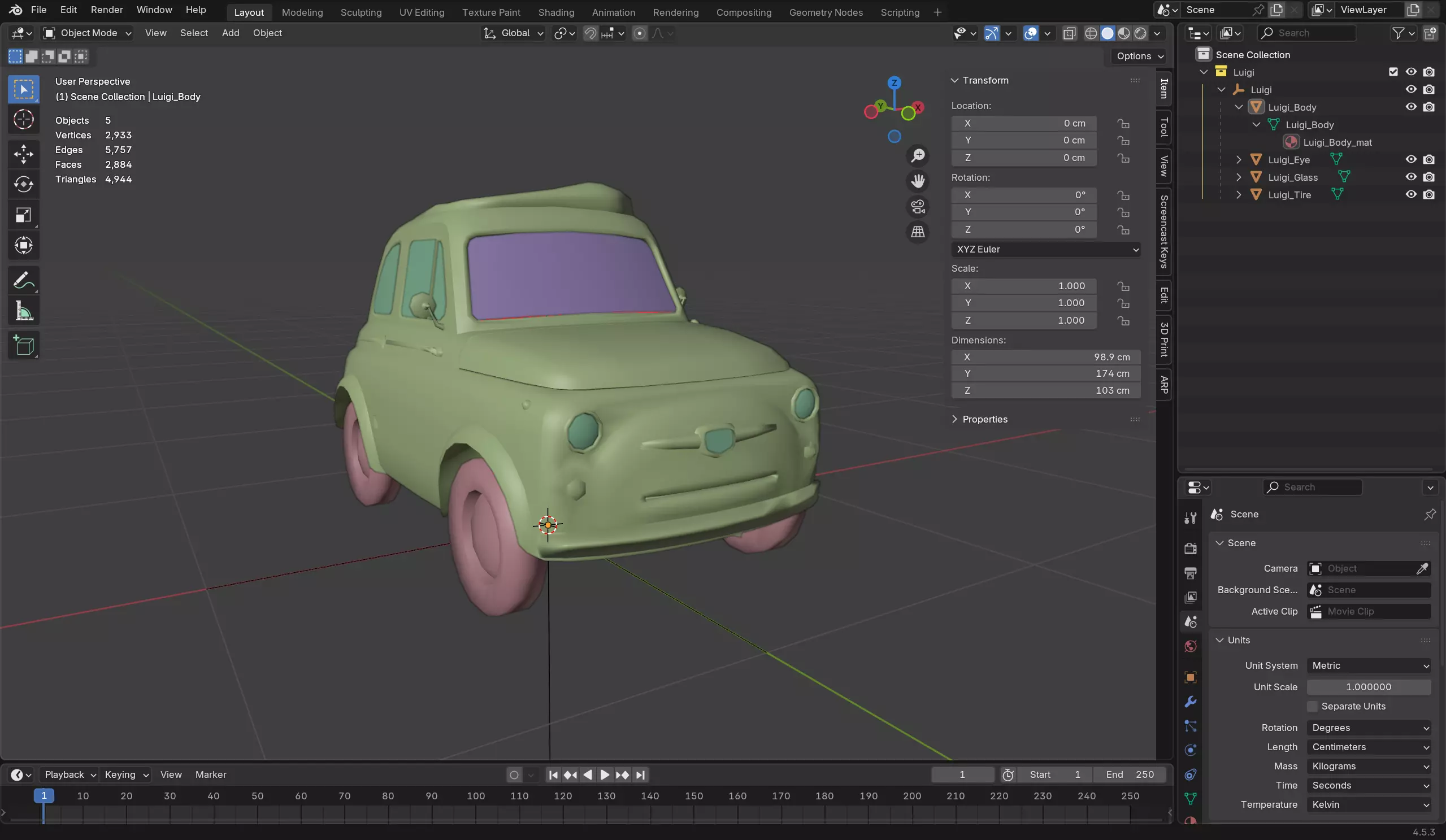
Task: Open the Render menu
Action: coord(107,10)
